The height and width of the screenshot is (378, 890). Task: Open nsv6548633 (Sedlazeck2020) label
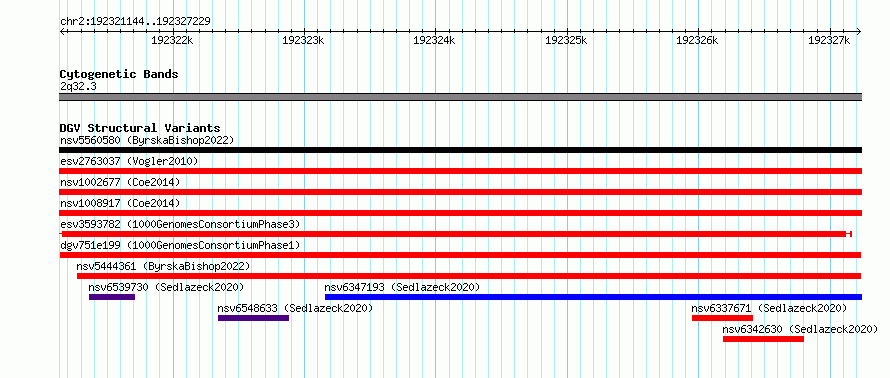pos(295,308)
